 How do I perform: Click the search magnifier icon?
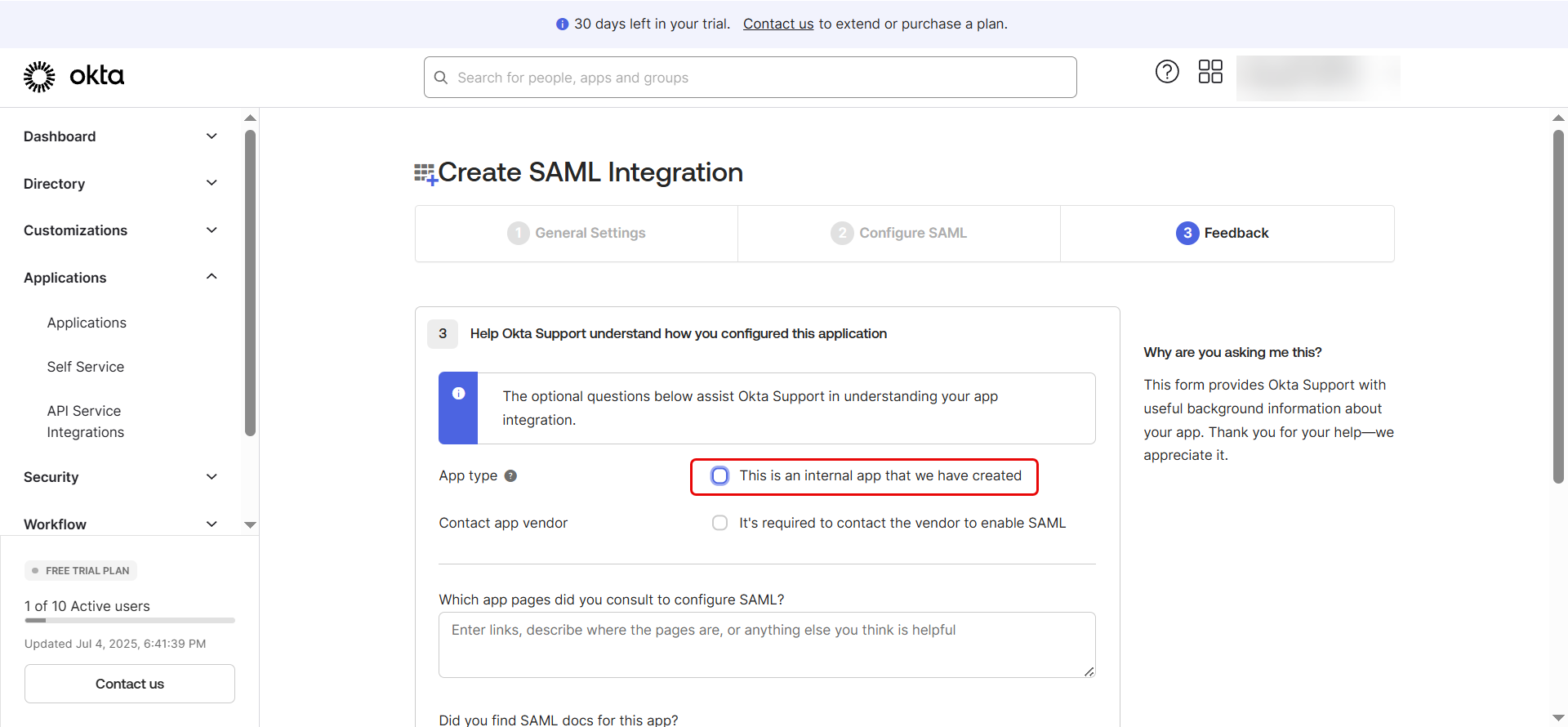pyautogui.click(x=441, y=78)
